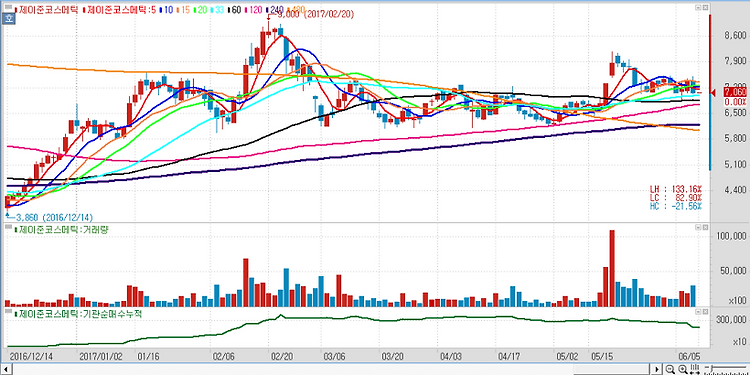The height and width of the screenshot is (375, 750).
Task: Select the 20-day moving average legend
Action: pyautogui.click(x=200, y=10)
